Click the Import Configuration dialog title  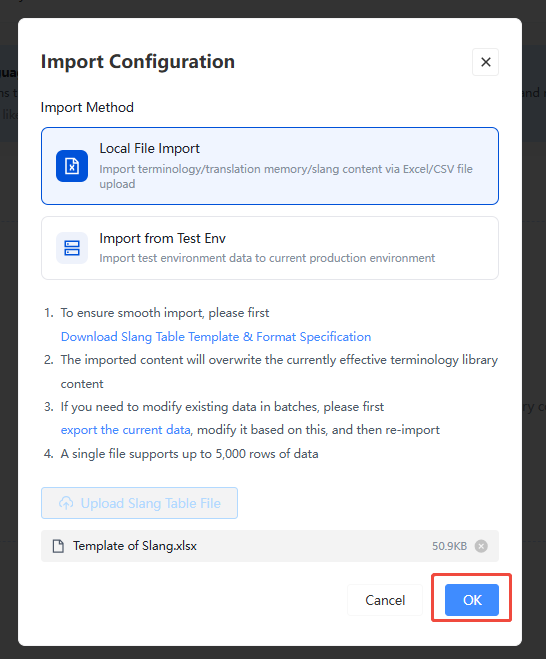[x=138, y=62]
